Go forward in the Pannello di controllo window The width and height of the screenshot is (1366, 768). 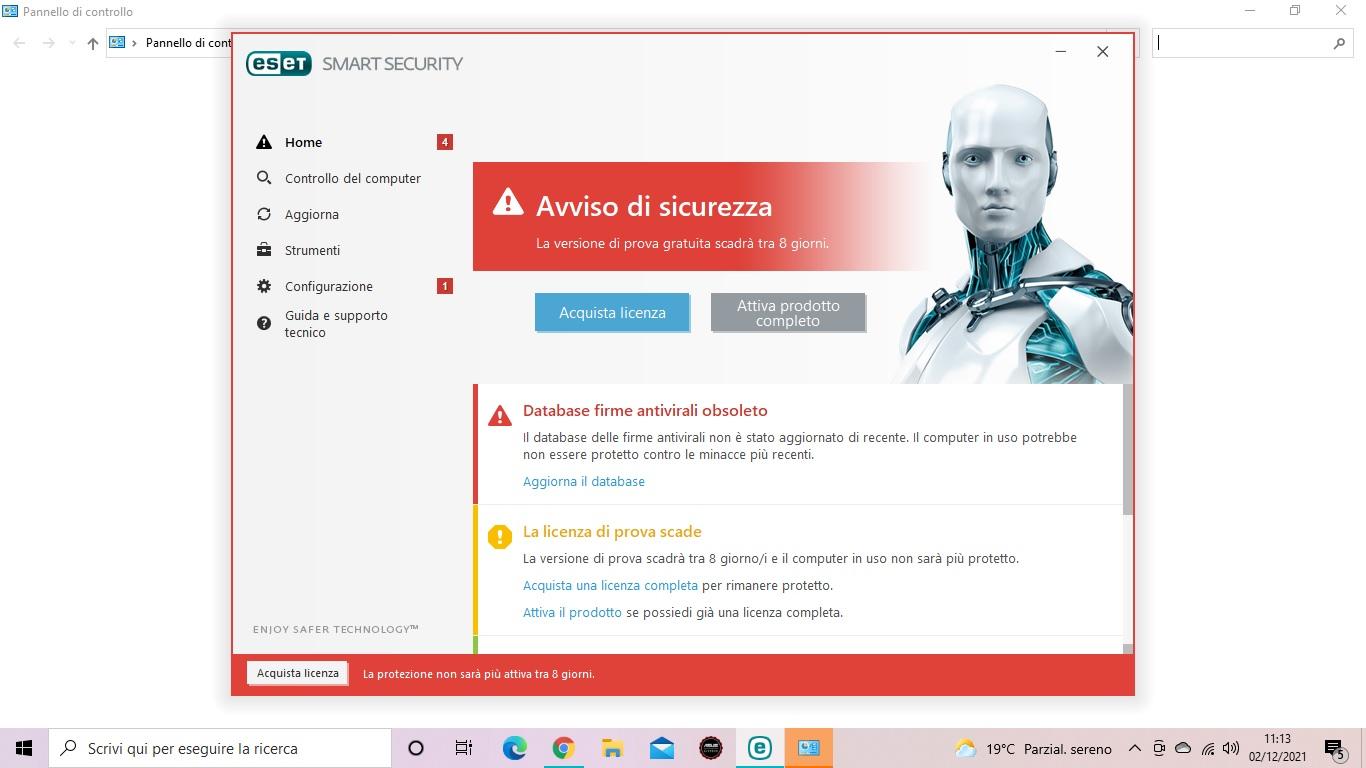[x=48, y=43]
